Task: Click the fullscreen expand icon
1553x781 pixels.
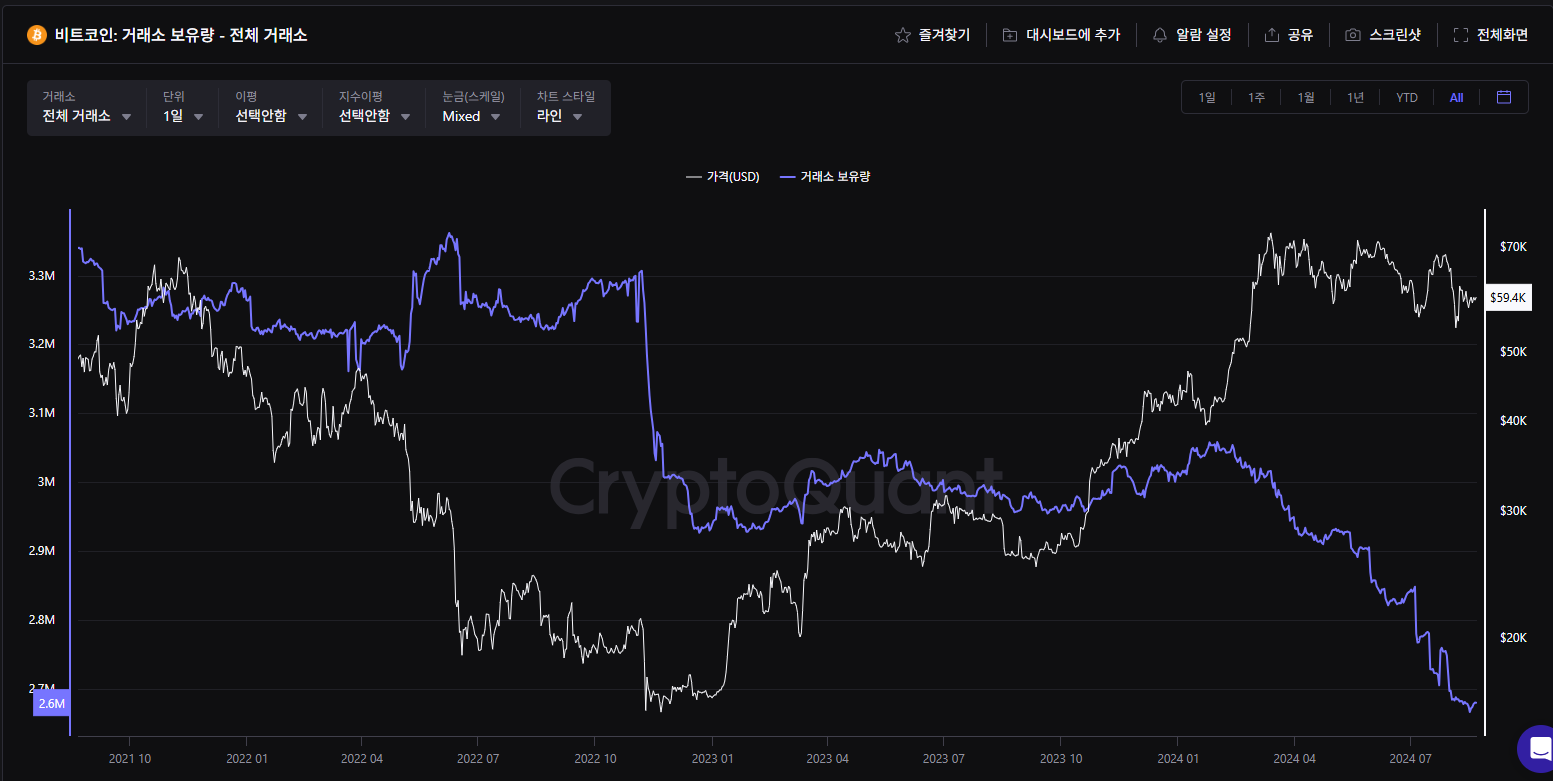Action: coord(1460,35)
